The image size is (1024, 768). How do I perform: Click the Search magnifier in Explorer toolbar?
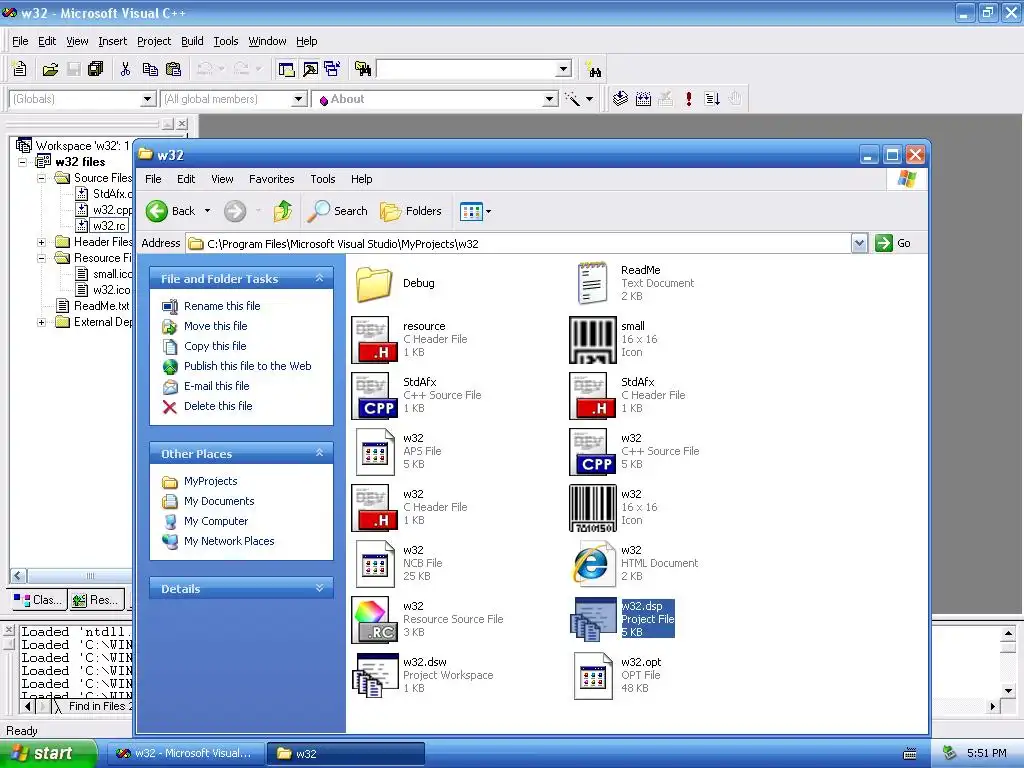[x=338, y=211]
